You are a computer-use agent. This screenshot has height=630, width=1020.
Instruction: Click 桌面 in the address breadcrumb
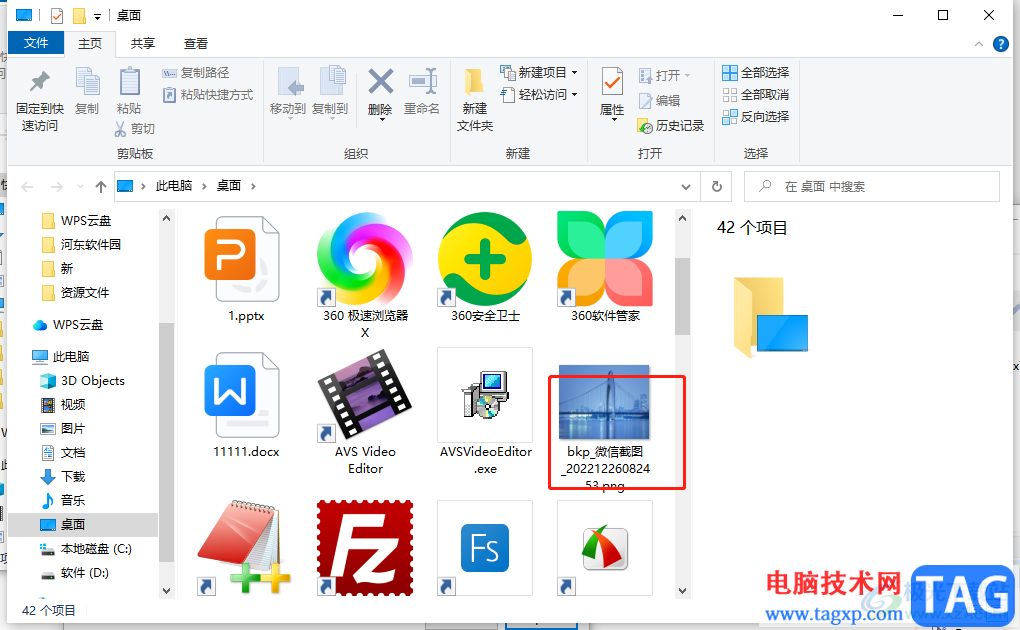tap(228, 186)
